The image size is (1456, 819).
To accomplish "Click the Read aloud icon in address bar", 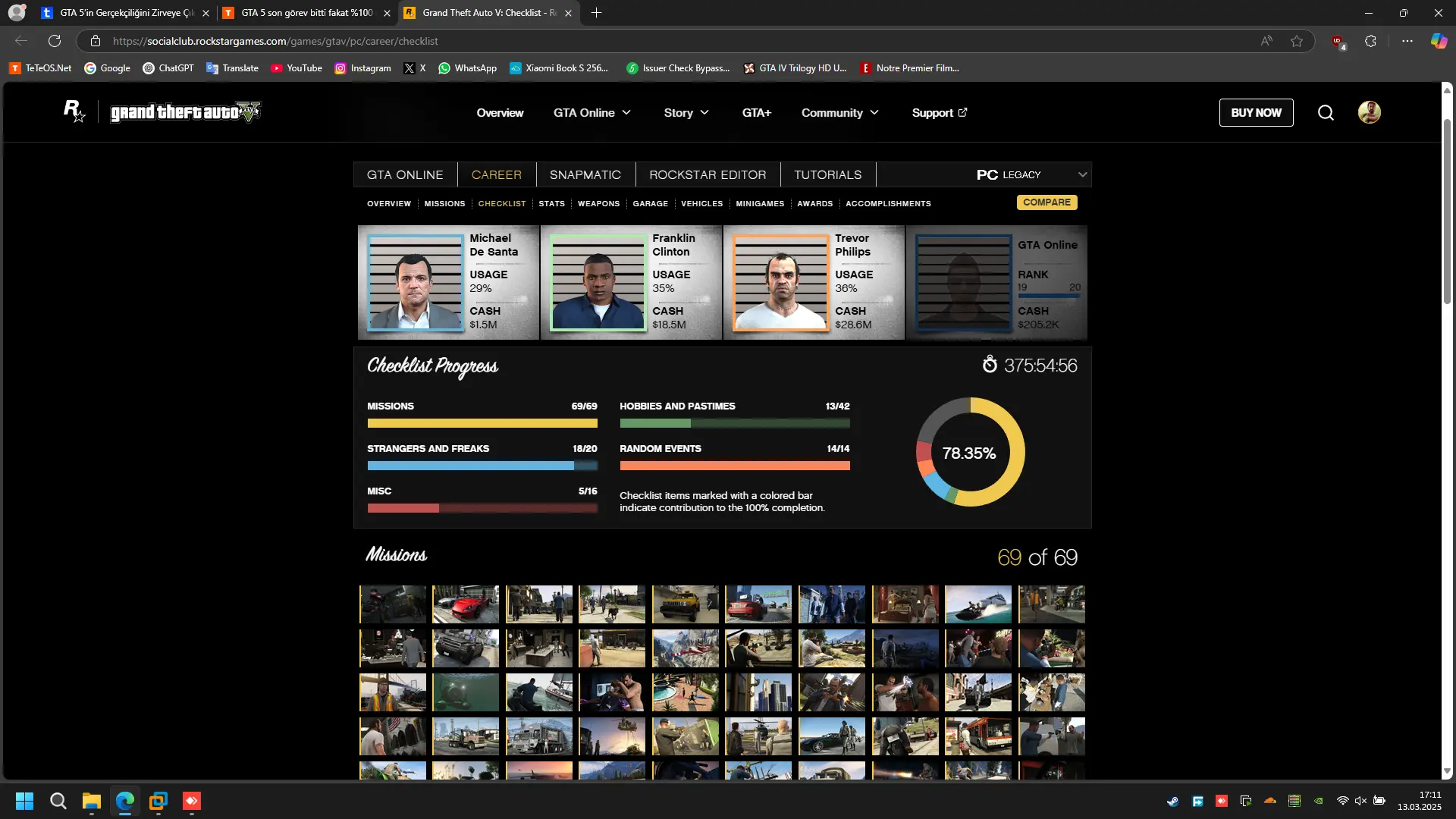I will [1266, 41].
